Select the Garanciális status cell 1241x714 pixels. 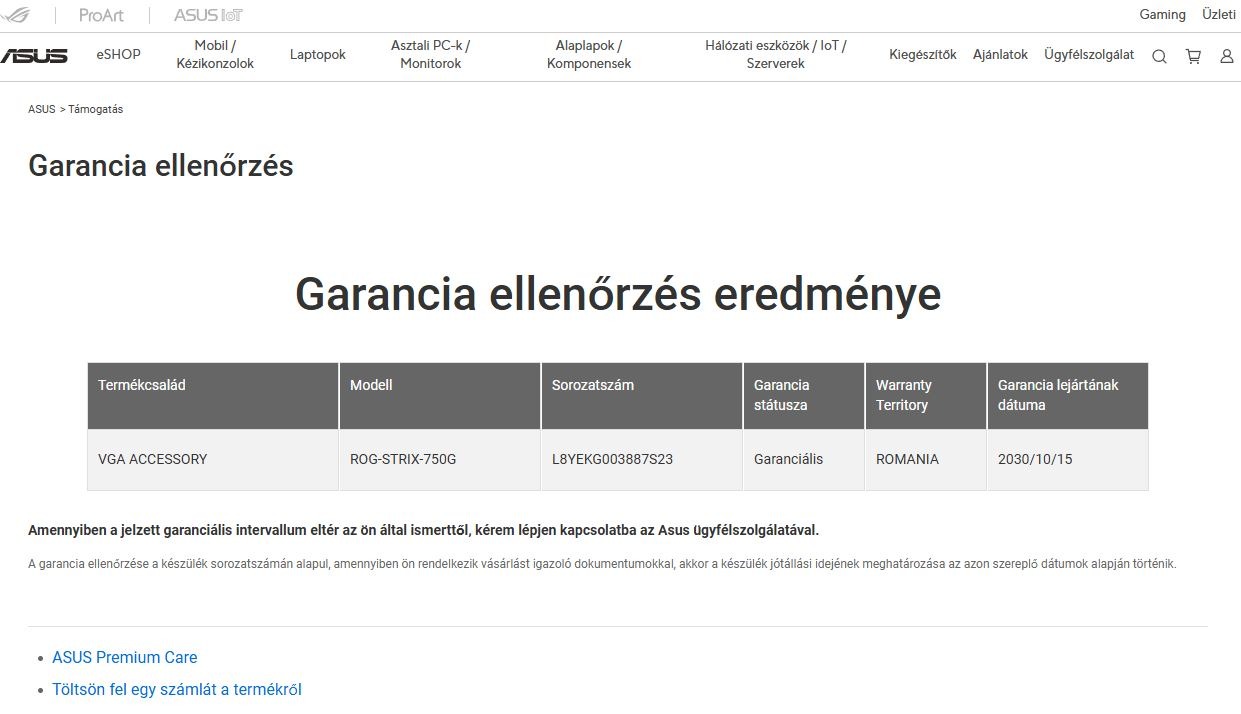pos(804,460)
